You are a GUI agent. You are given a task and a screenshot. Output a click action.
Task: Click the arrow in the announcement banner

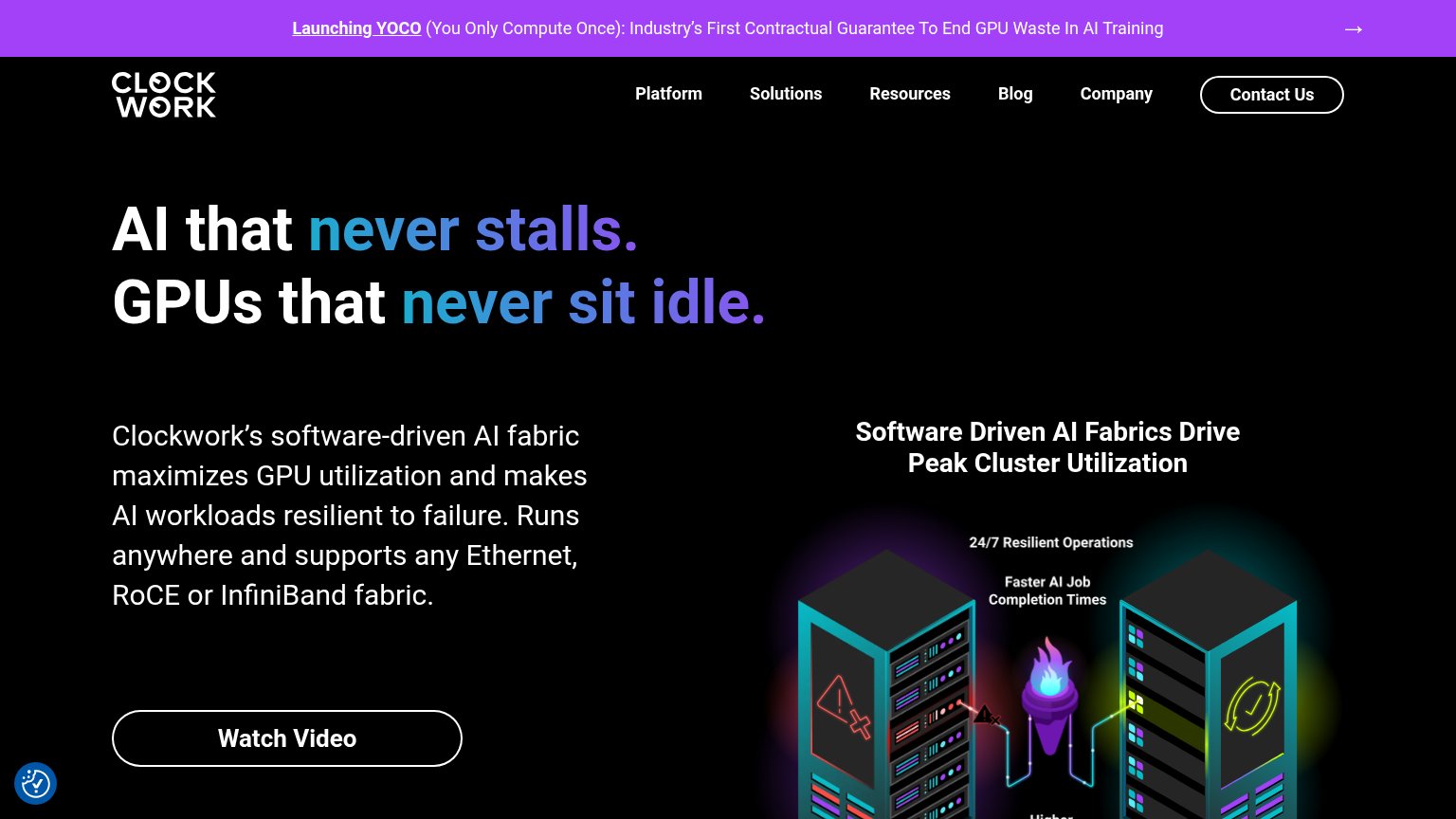click(x=1354, y=29)
